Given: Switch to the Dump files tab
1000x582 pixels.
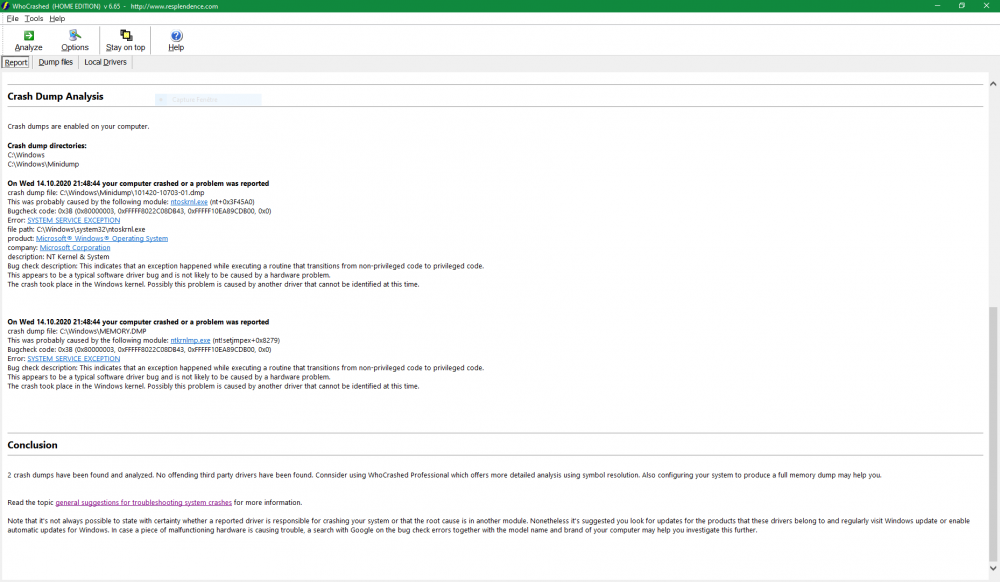Looking at the screenshot, I should click(x=55, y=62).
